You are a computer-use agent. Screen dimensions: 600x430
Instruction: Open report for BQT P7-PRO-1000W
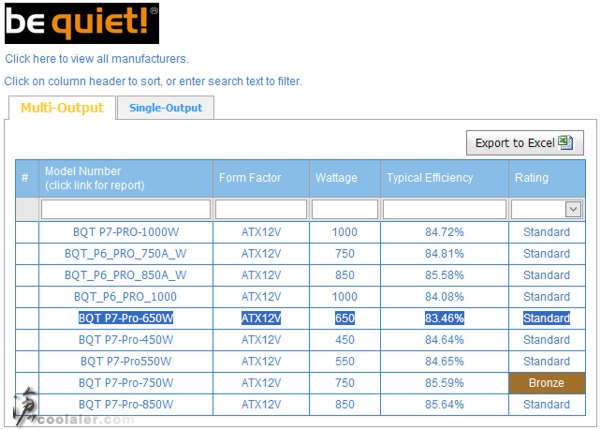pyautogui.click(x=126, y=232)
